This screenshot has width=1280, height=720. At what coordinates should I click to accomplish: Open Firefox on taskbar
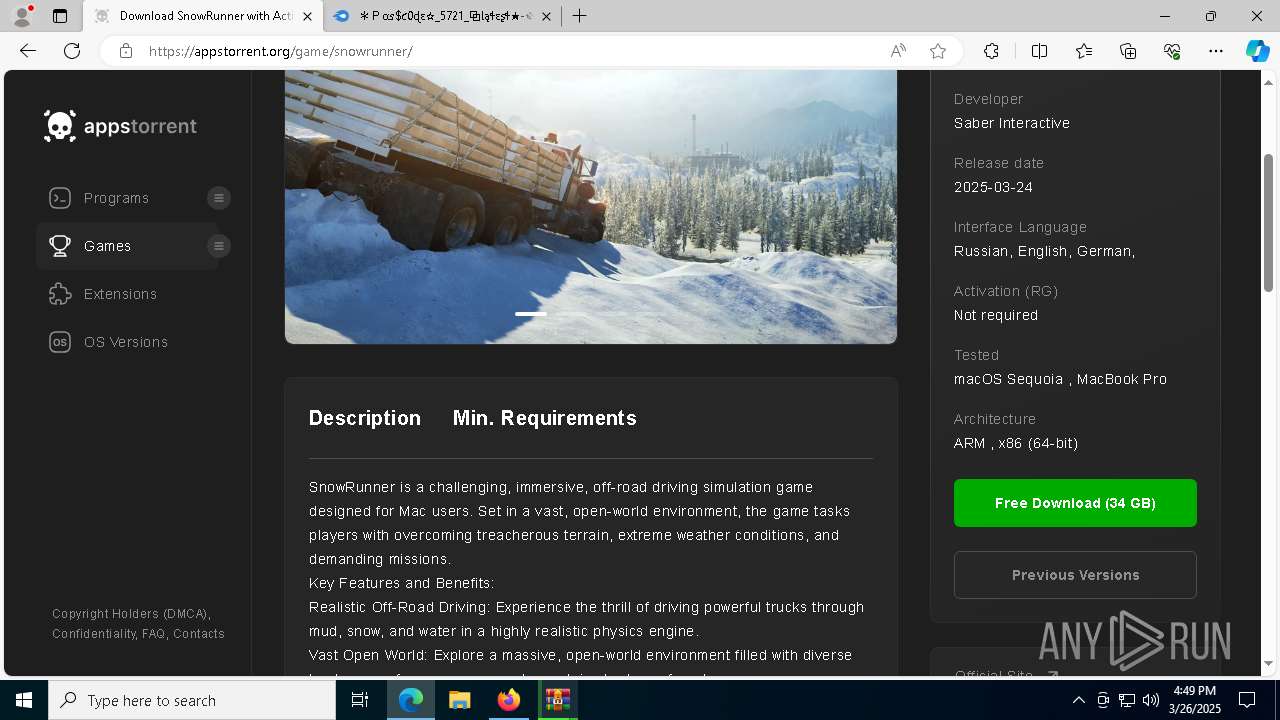(509, 700)
